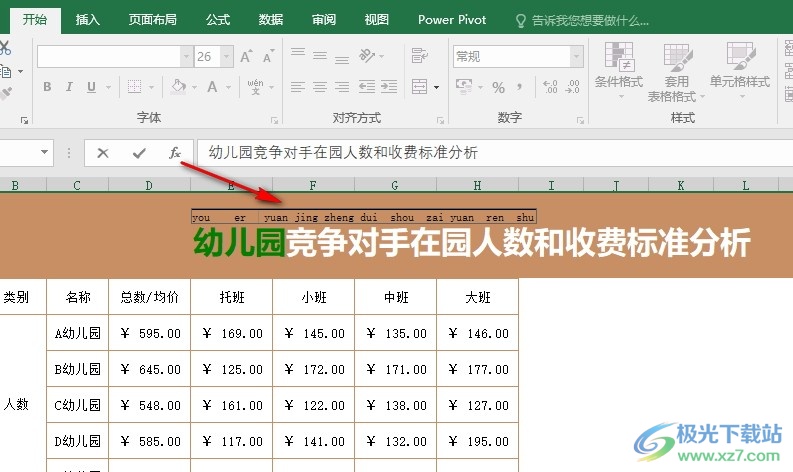Open insert function fx button
This screenshot has height=472, width=793.
click(x=175, y=153)
